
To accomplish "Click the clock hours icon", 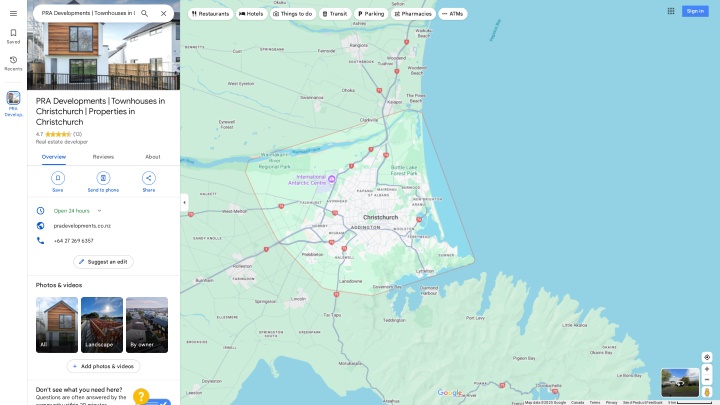I will point(40,211).
